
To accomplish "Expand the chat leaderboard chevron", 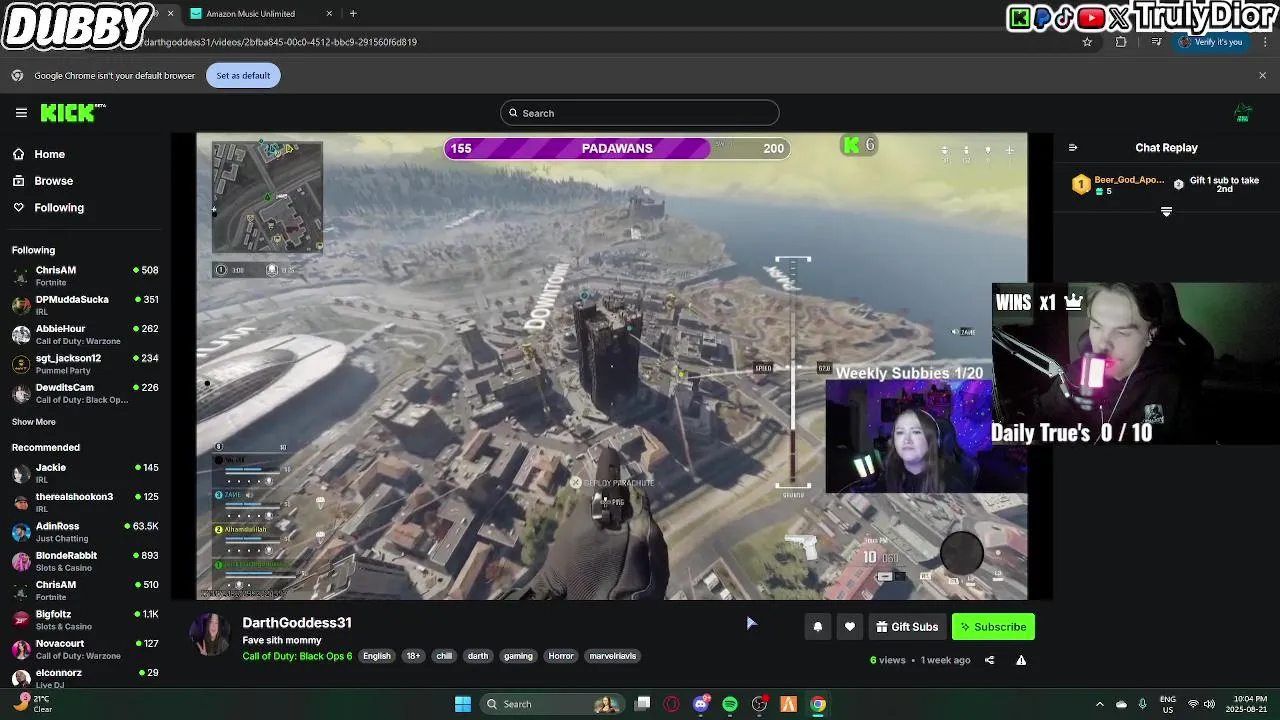I will coord(1166,212).
